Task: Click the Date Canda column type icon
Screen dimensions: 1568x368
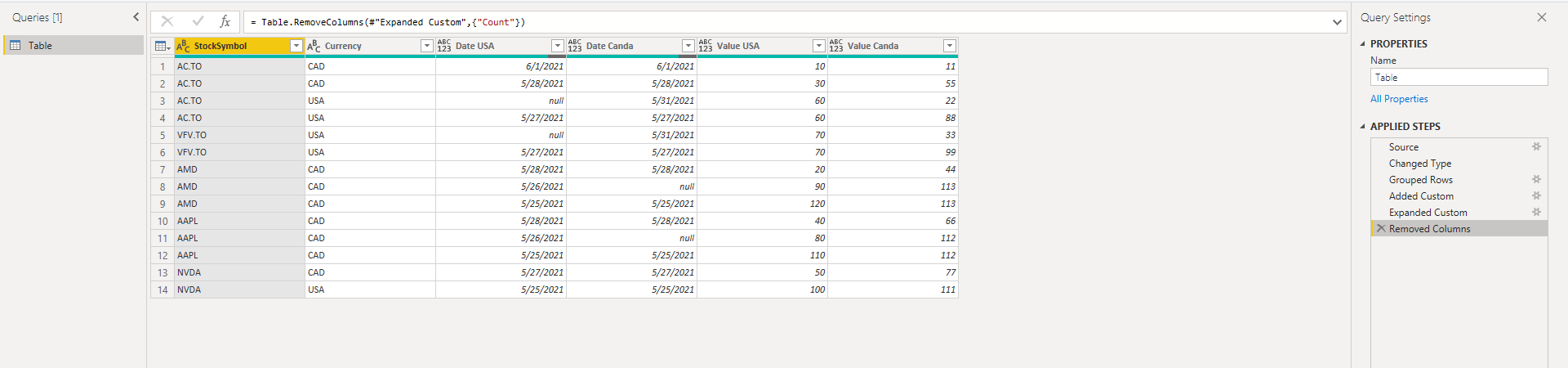Action: [575, 47]
